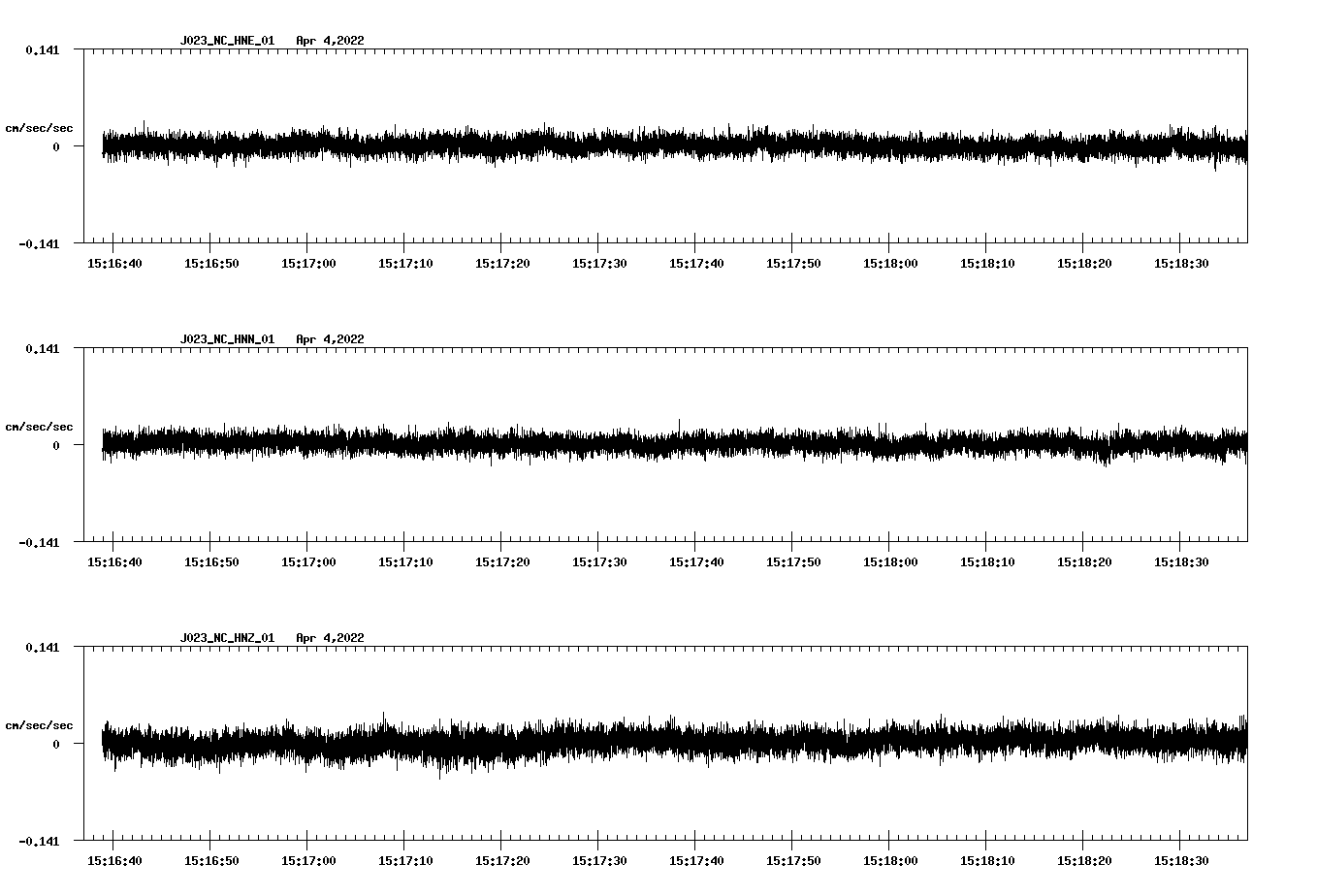Click the 15:17:10 time label on HNE plot
The width and height of the screenshot is (1317, 896).
405,264
